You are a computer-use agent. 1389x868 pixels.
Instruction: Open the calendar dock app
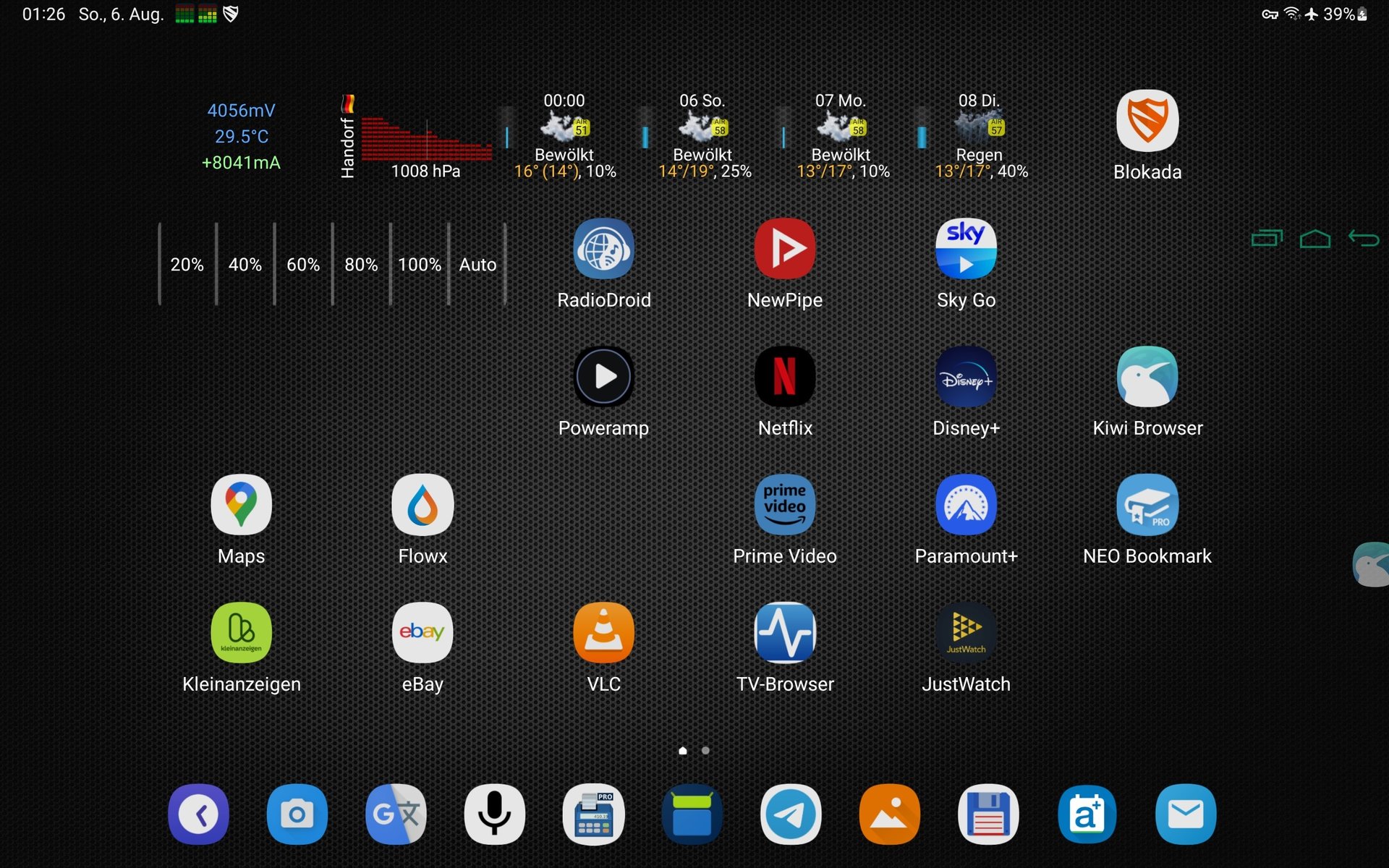point(1087,814)
